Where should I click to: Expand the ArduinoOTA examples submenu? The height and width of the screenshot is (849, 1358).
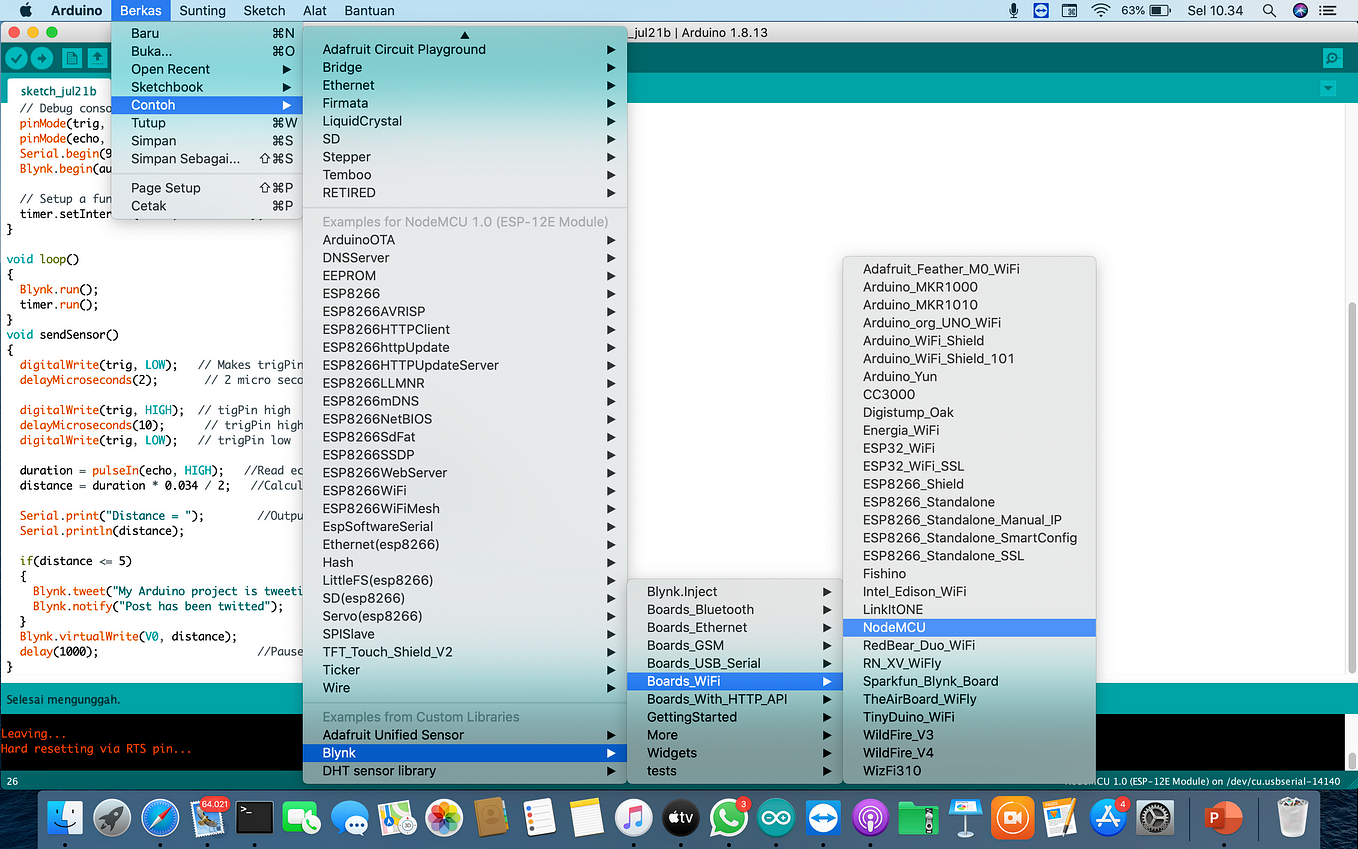(x=465, y=240)
